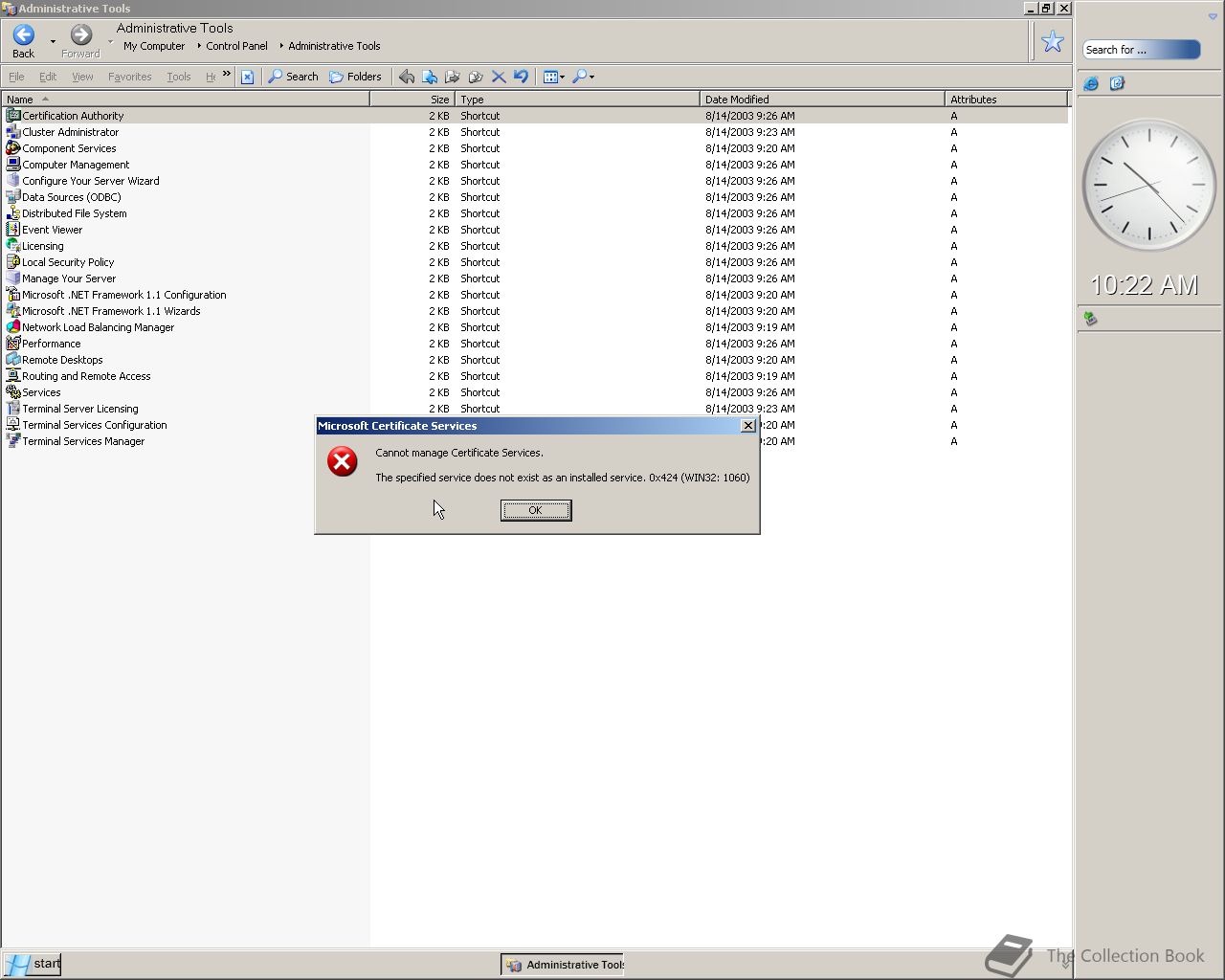1225x980 pixels.
Task: Open the Edit menu
Action: coord(48,77)
